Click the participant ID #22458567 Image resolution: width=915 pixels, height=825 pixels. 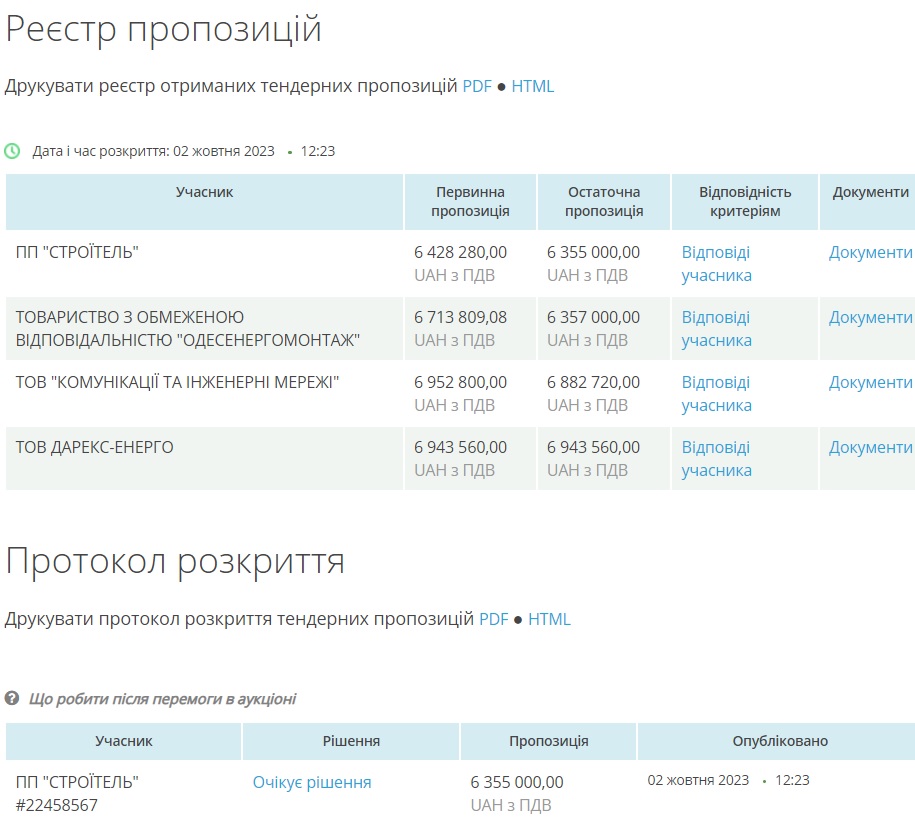click(57, 805)
